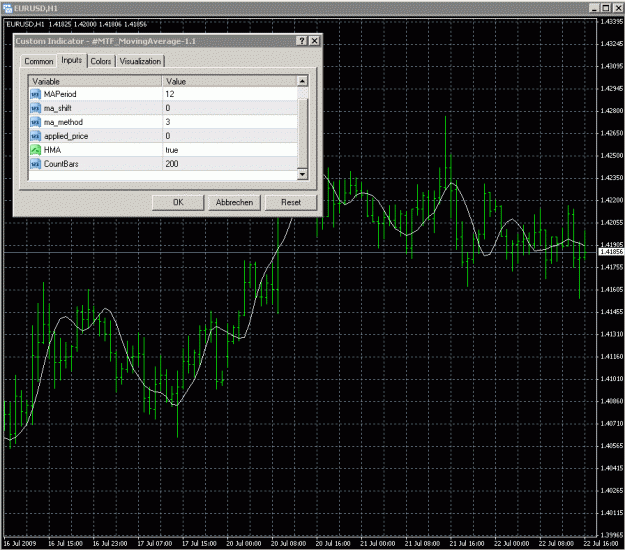Screen dimensions: 625x550
Task: Open the Colors tab
Action: 101,61
